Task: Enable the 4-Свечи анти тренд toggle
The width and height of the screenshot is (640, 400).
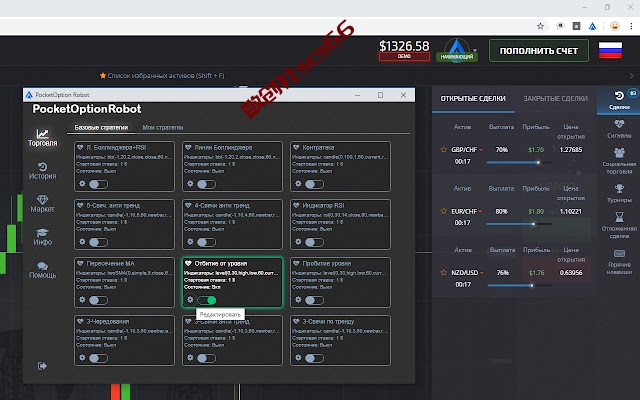Action: [x=207, y=242]
